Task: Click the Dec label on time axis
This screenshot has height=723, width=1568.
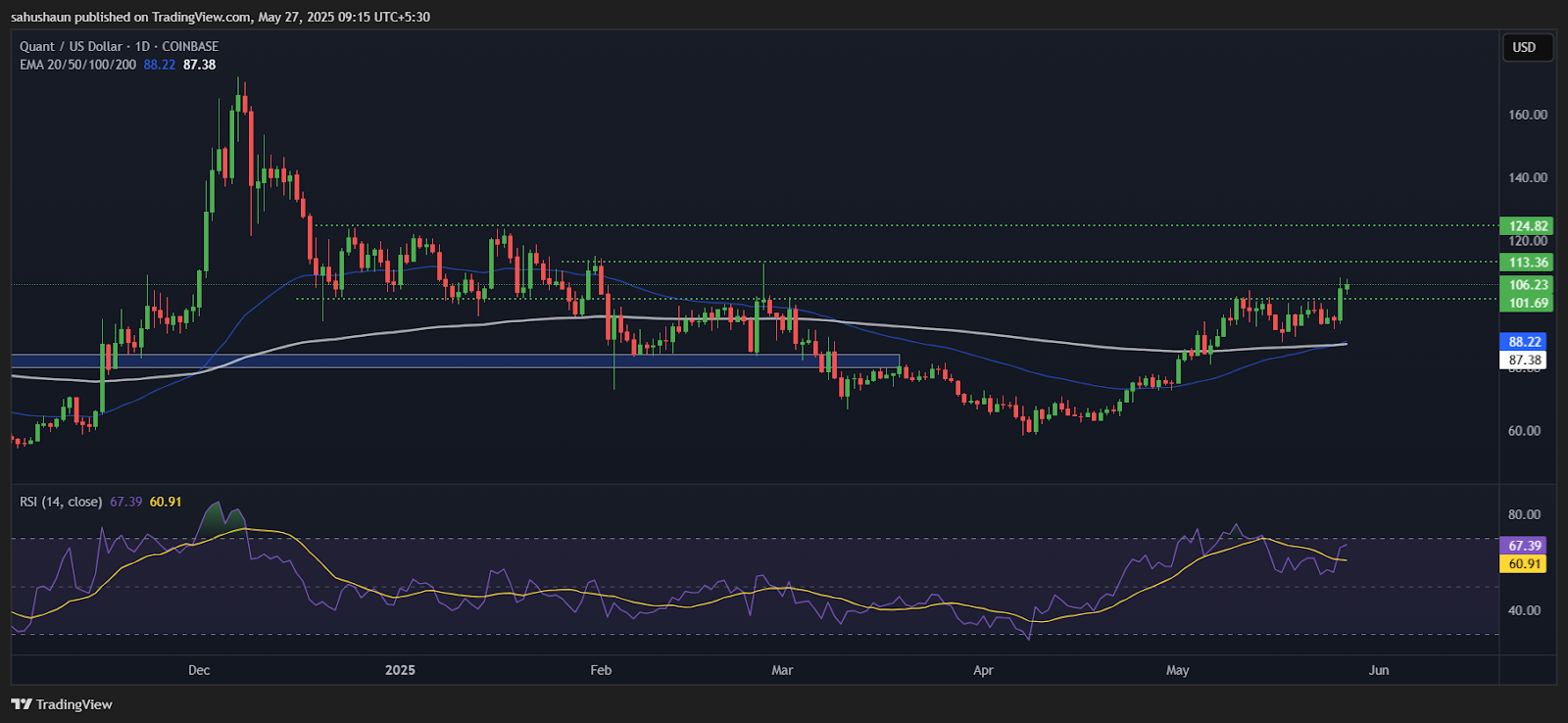Action: coord(199,670)
